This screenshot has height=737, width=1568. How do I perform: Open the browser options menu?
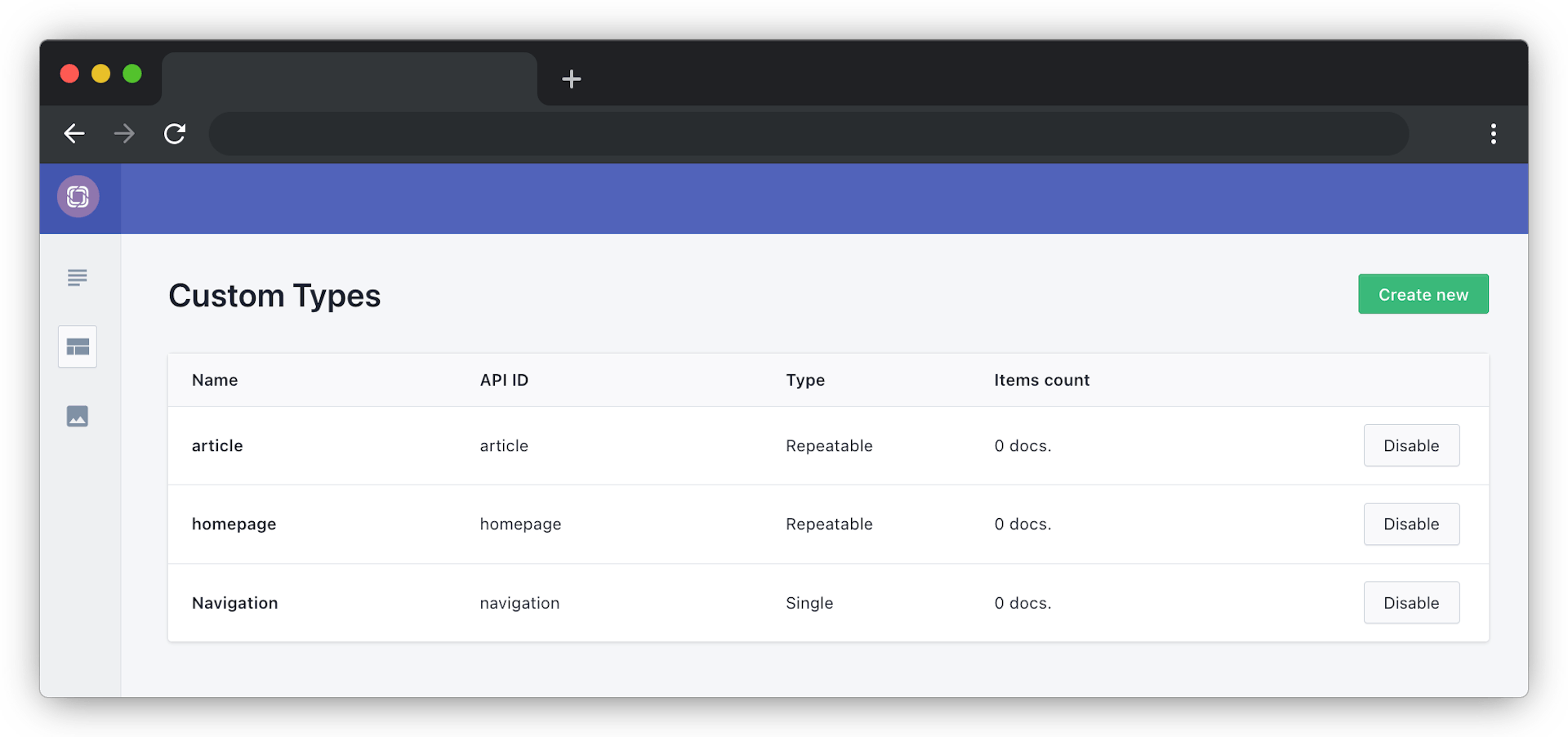(1494, 133)
